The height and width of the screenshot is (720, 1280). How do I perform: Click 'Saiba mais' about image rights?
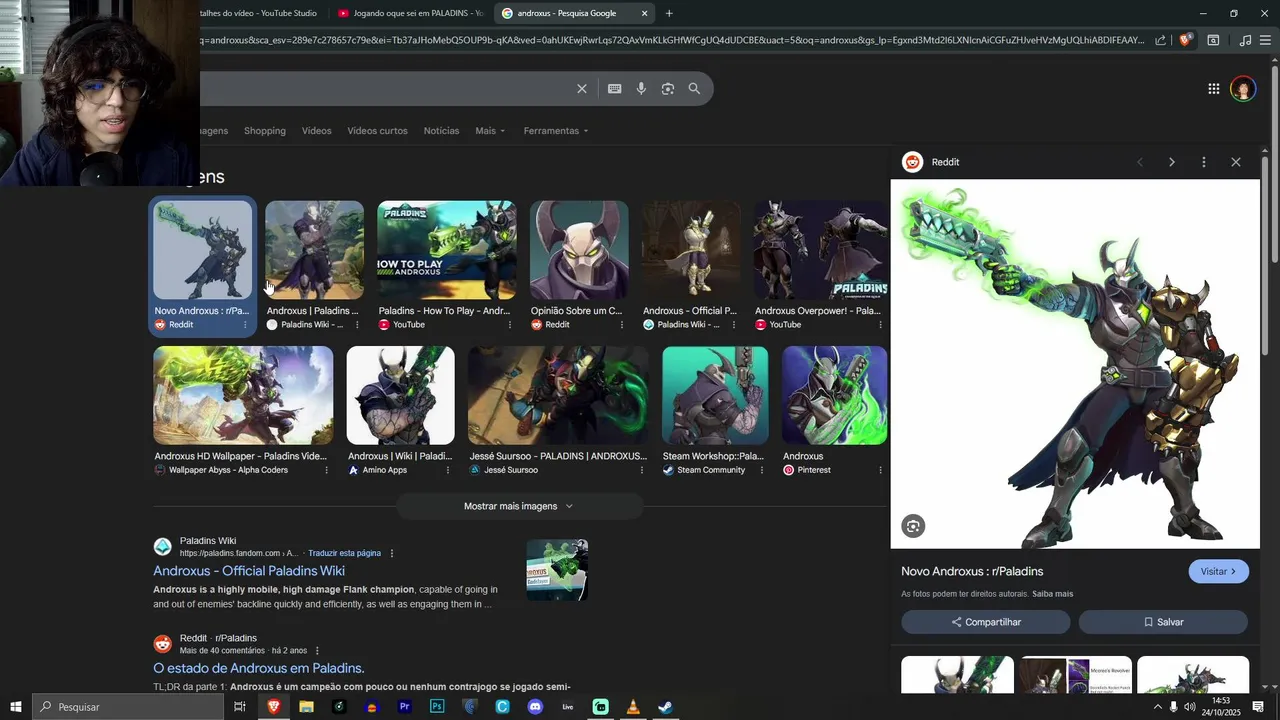(1052, 594)
